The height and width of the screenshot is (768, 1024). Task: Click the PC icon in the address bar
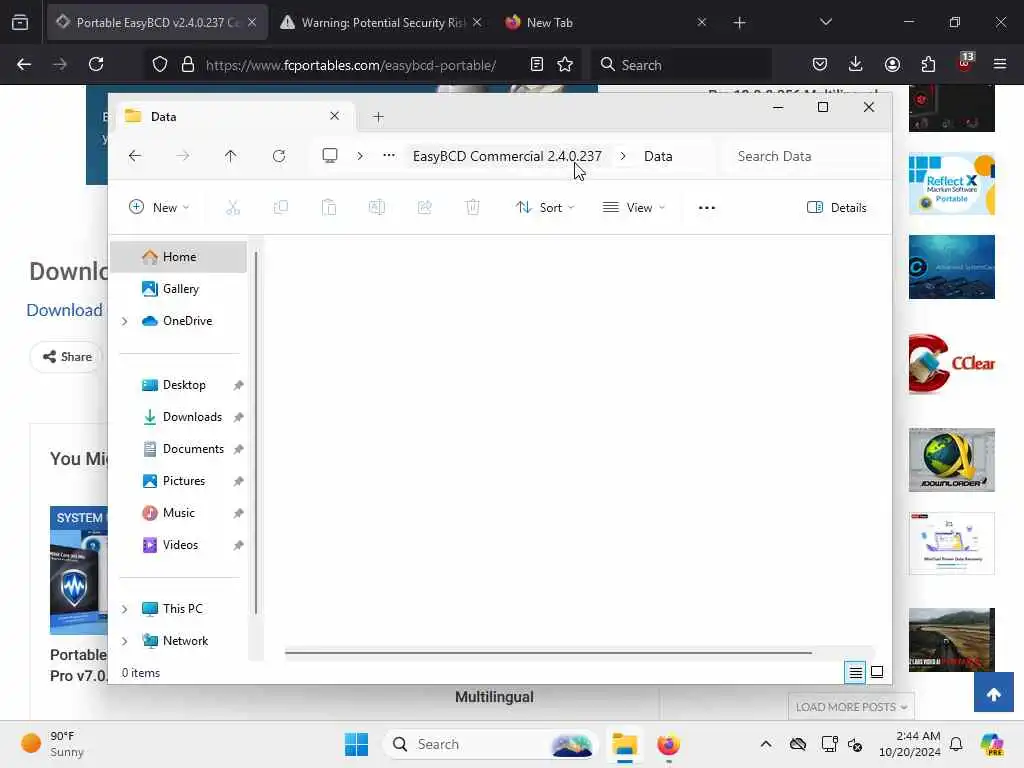coord(330,156)
